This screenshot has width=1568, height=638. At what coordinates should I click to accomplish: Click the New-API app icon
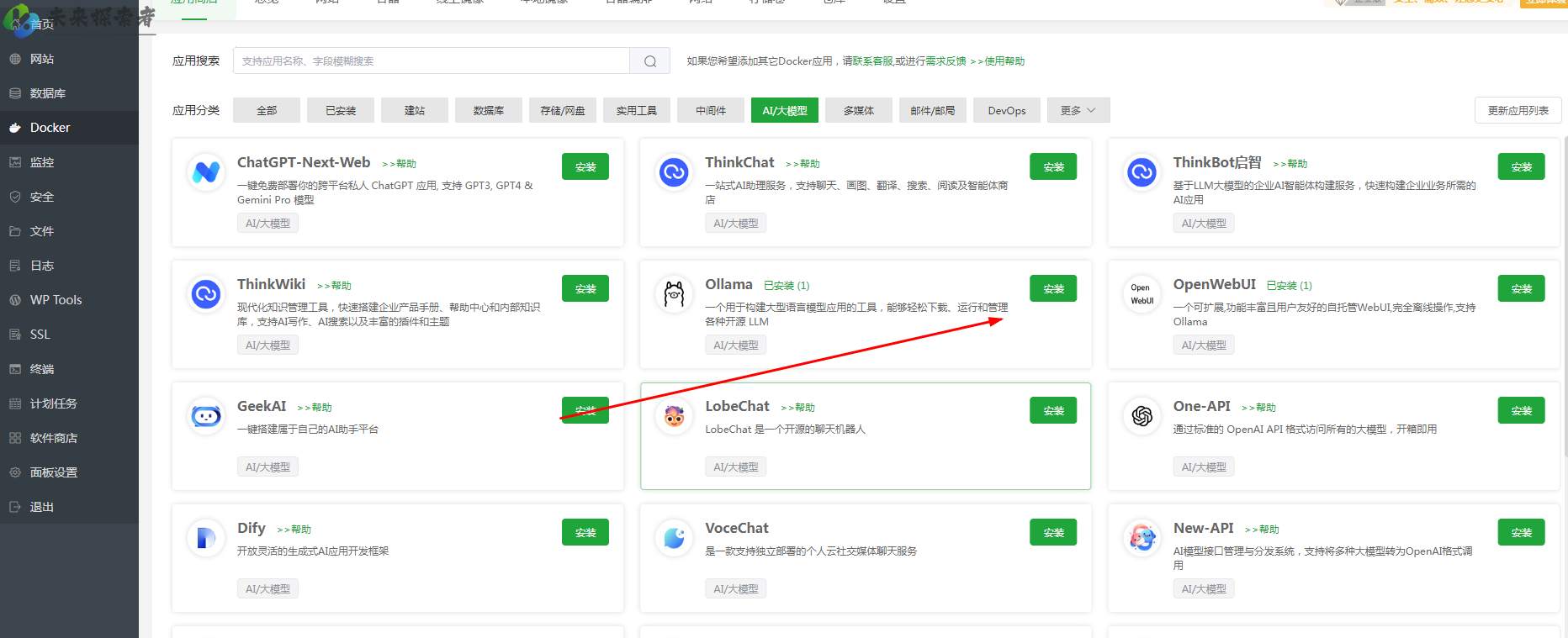(1142, 538)
